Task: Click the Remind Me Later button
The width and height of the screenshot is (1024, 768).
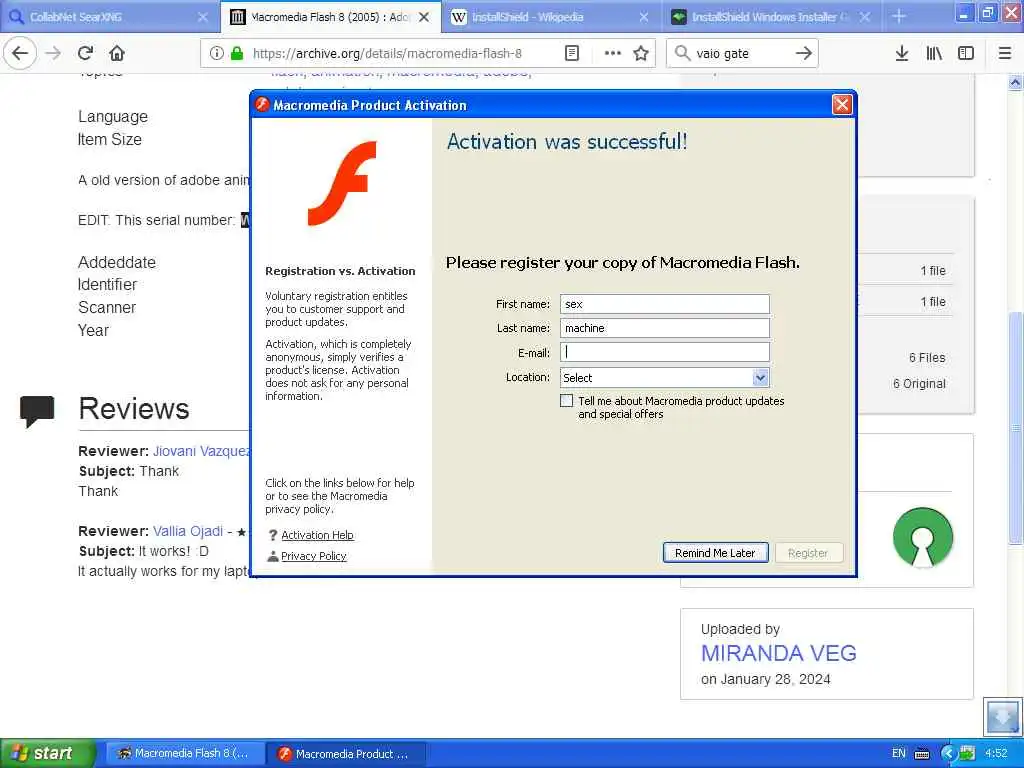Action: coord(715,553)
